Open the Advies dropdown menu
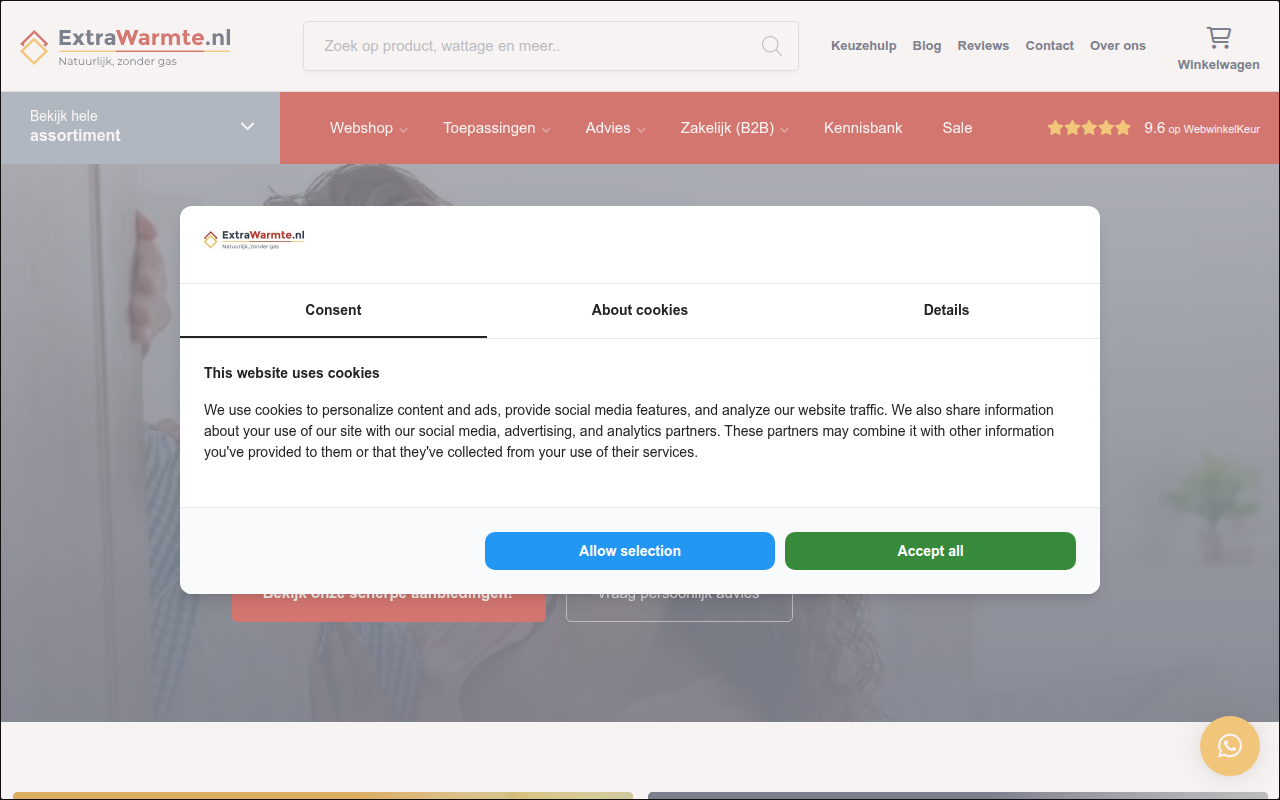1280x800 pixels. point(616,128)
